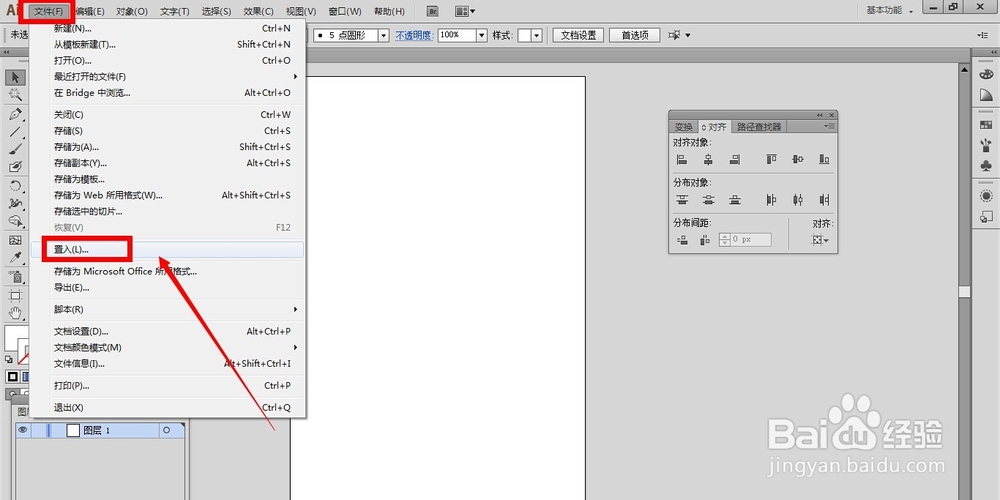The image size is (1000, 500).
Task: Click vertical align center icon
Action: (798, 159)
